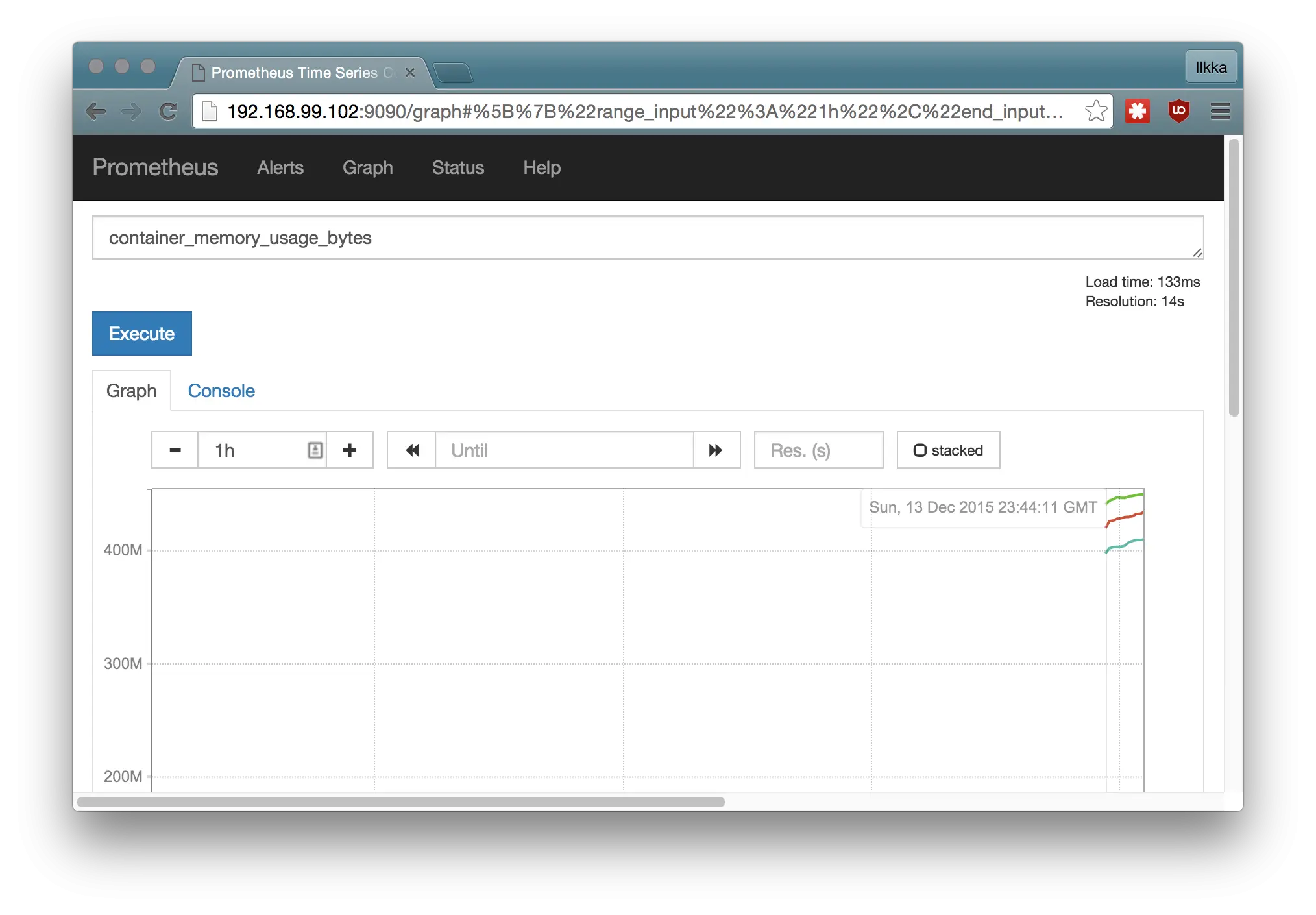Screen dimensions: 1316x915
Task: Click the green line in the graph
Action: click(x=1125, y=498)
